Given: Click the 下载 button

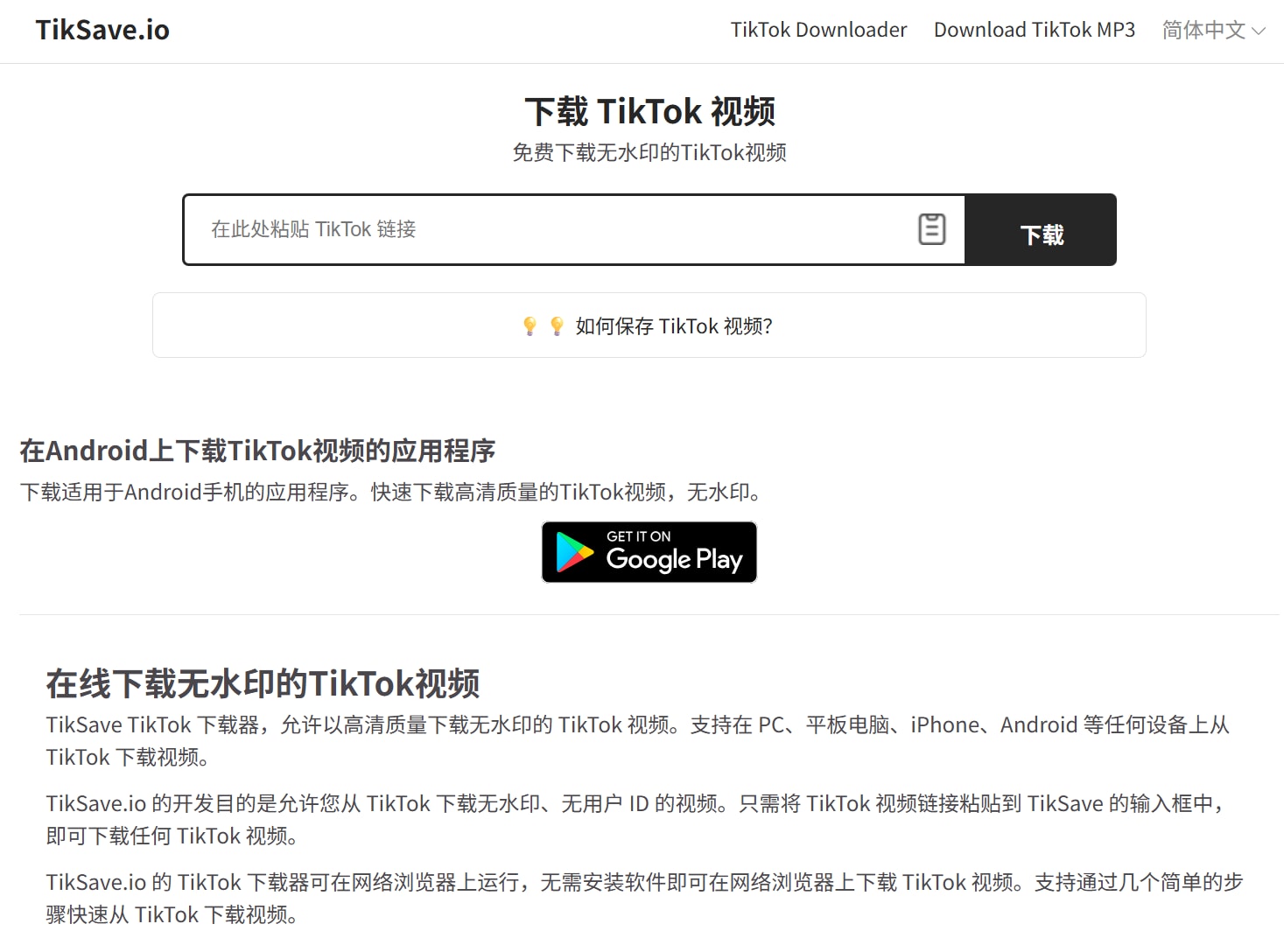Looking at the screenshot, I should click(1041, 230).
